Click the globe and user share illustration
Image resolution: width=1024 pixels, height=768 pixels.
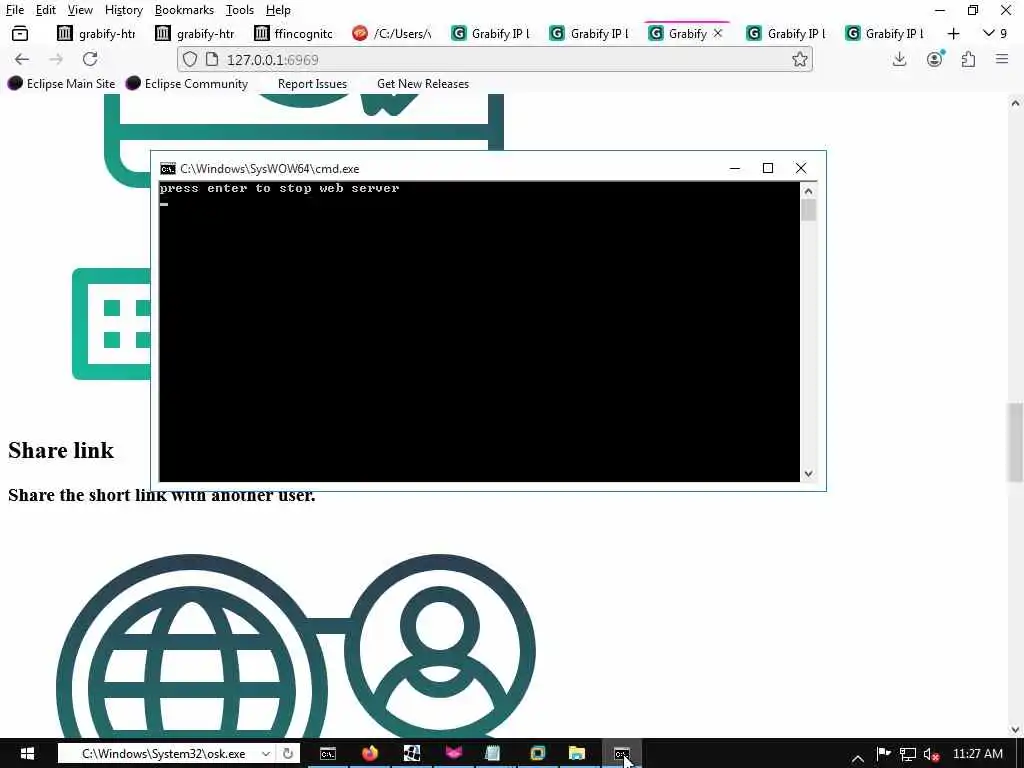click(296, 647)
